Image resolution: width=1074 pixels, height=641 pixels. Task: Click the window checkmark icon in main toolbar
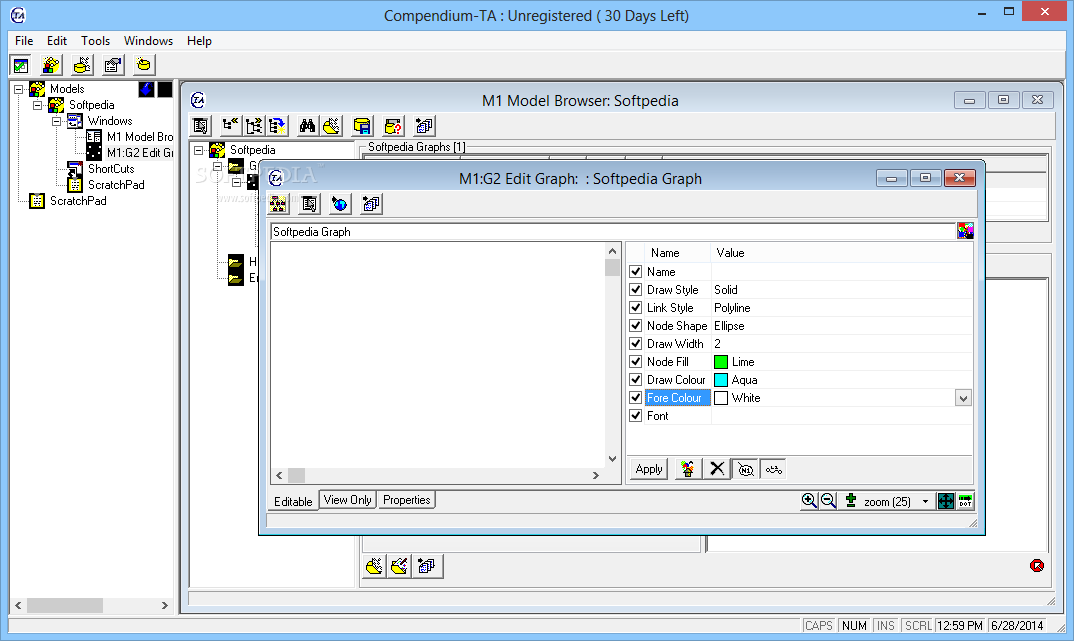[x=21, y=65]
